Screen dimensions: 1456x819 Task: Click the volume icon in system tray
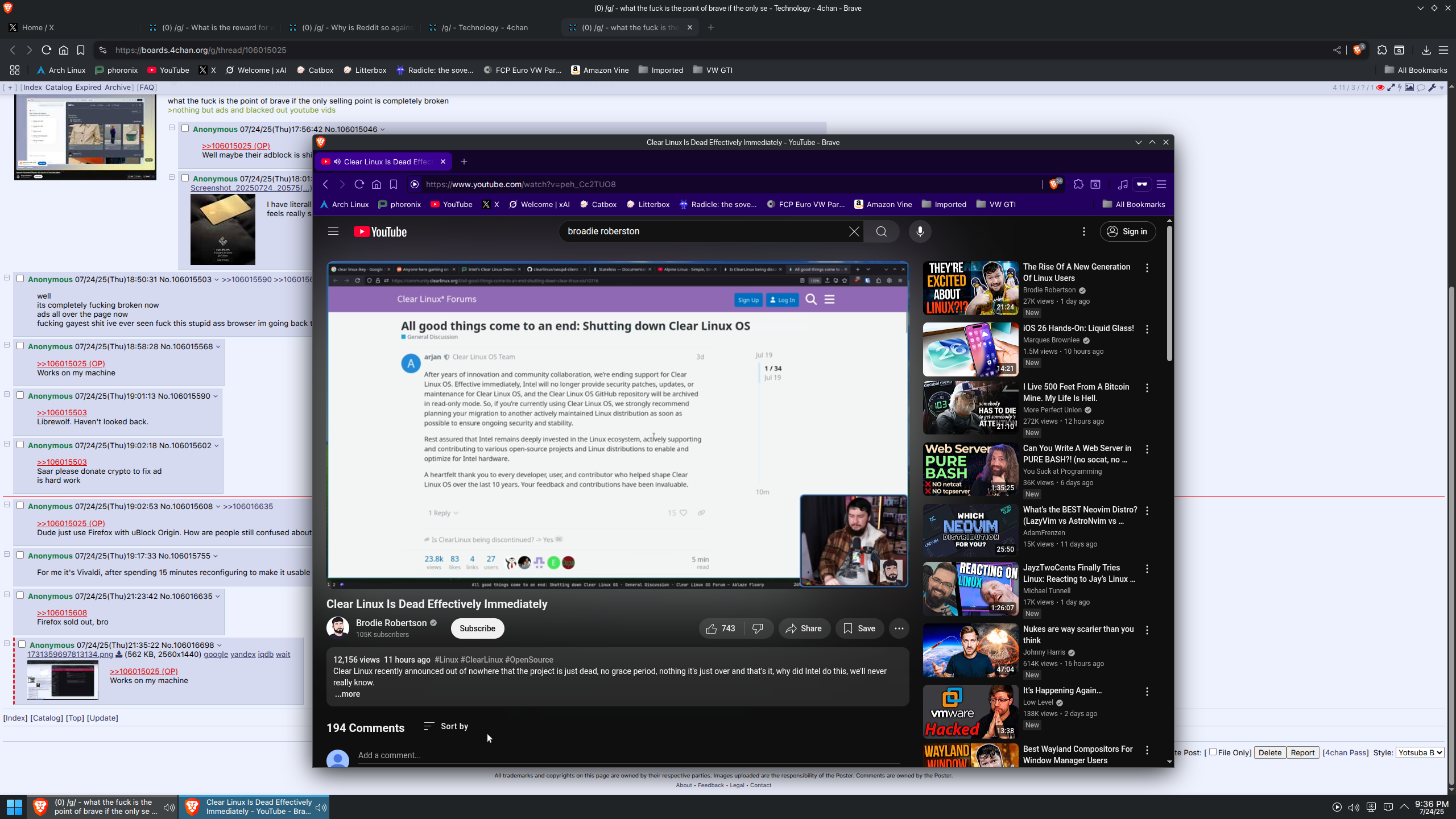point(1354,807)
